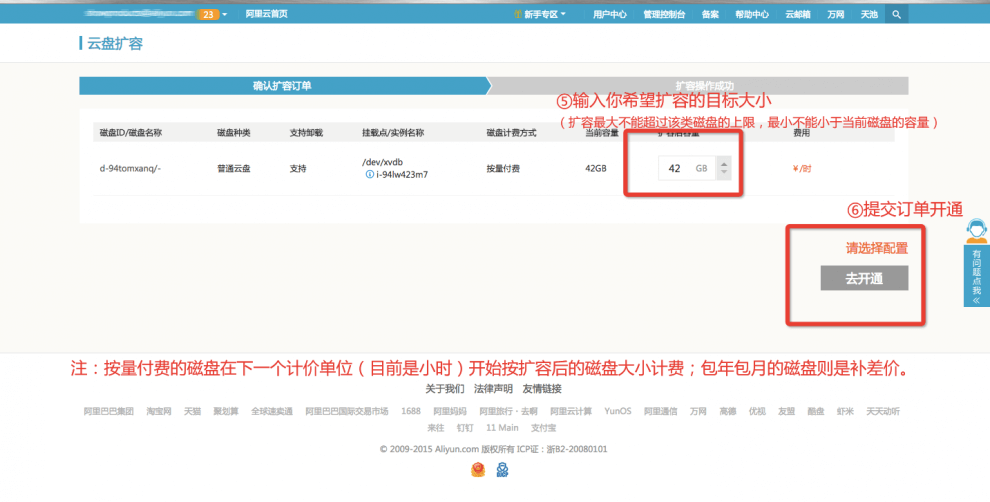Open the 友情链接 footer link
This screenshot has width=990, height=502.
click(x=542, y=389)
